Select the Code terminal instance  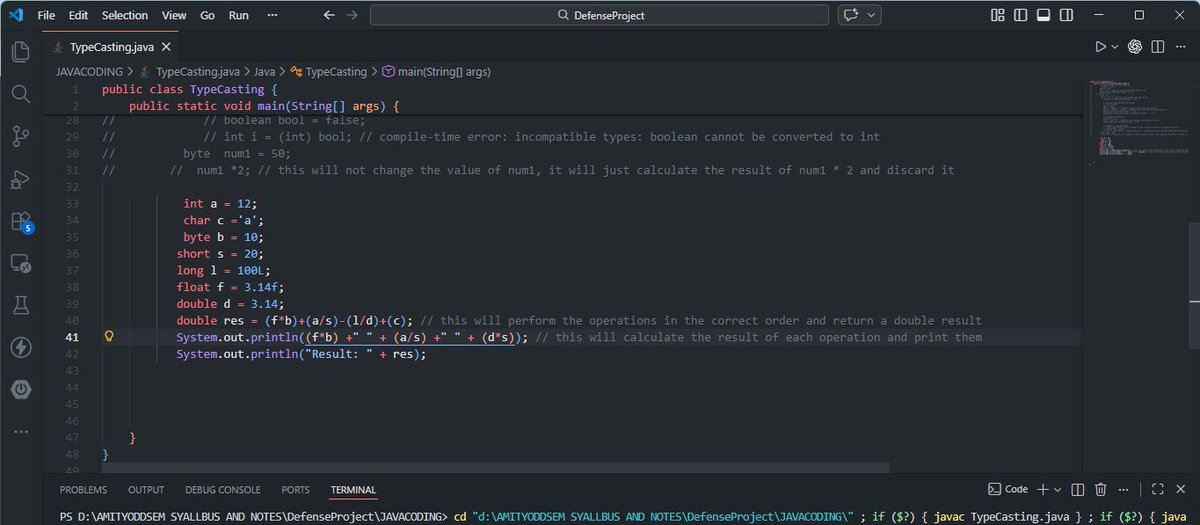click(1008, 489)
